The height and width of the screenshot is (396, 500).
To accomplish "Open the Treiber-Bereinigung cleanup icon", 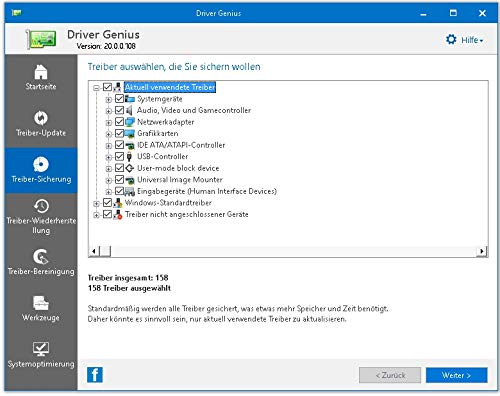I will coord(41,257).
